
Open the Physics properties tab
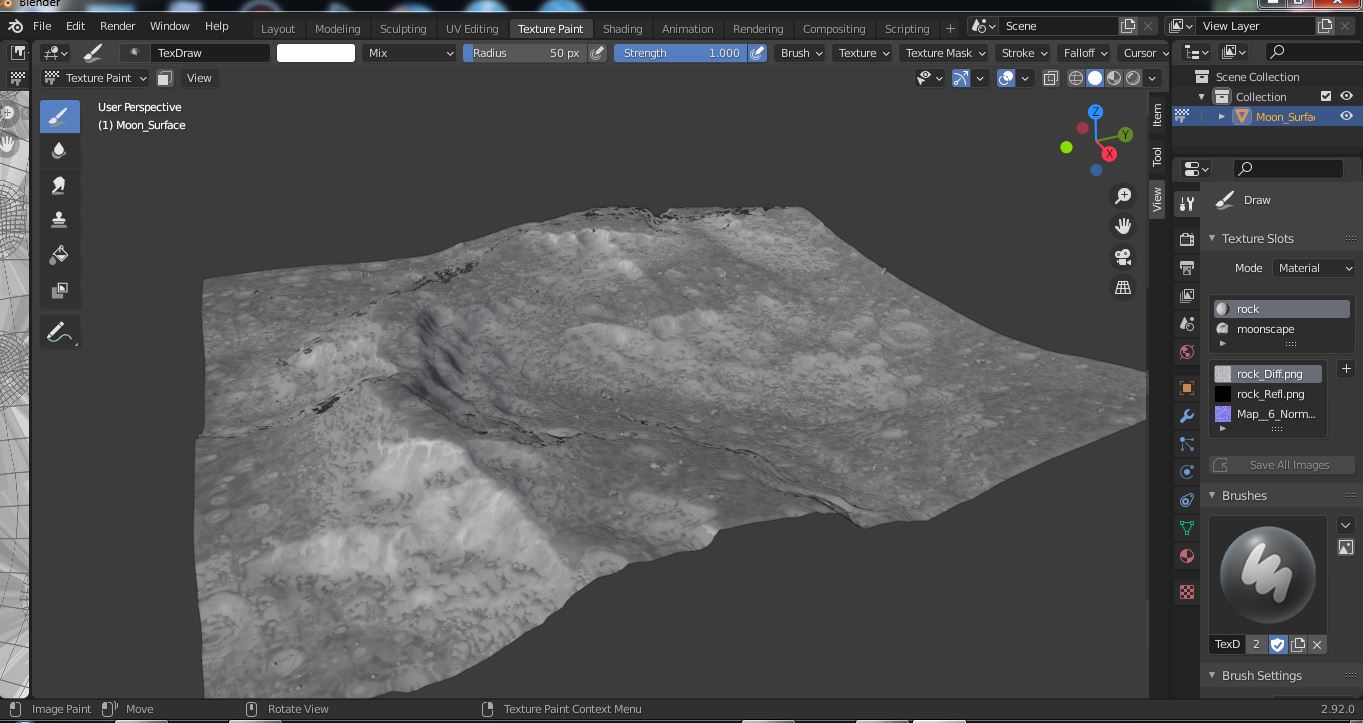1187,472
